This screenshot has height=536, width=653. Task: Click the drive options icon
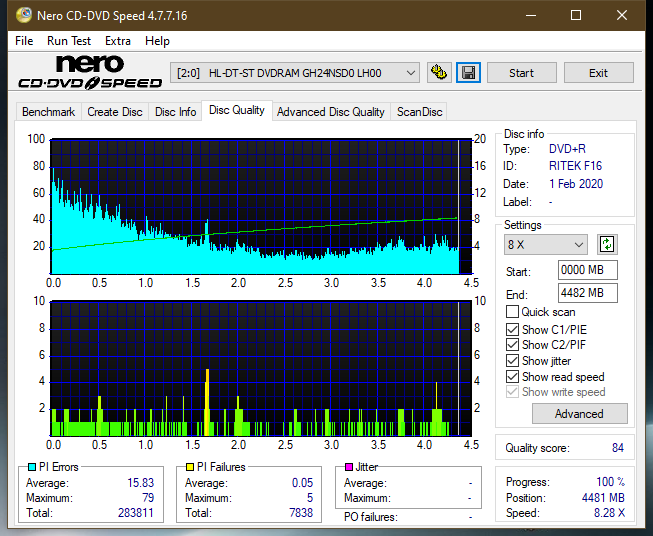click(439, 73)
